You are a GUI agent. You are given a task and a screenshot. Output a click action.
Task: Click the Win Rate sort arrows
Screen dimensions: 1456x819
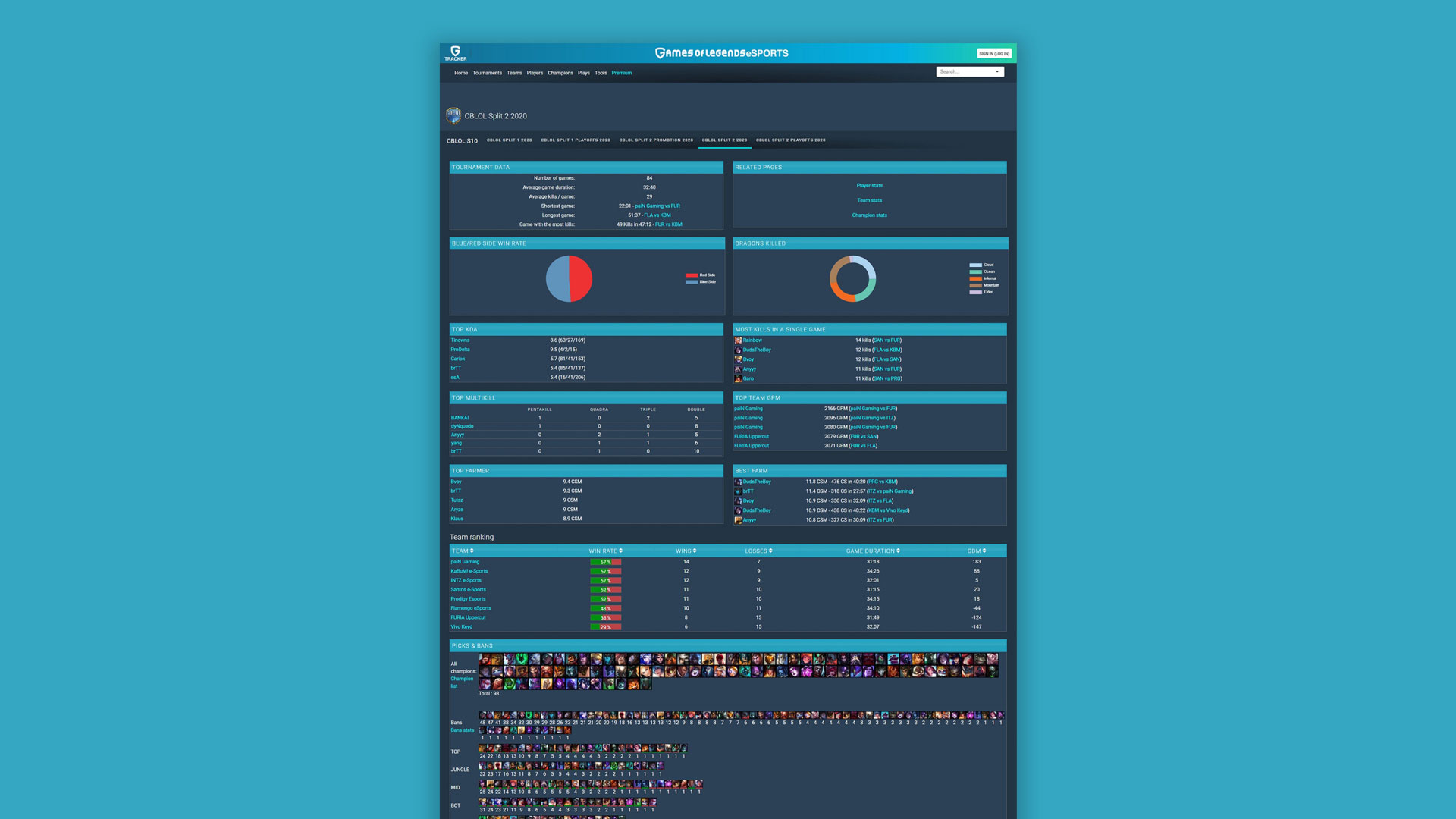620,551
